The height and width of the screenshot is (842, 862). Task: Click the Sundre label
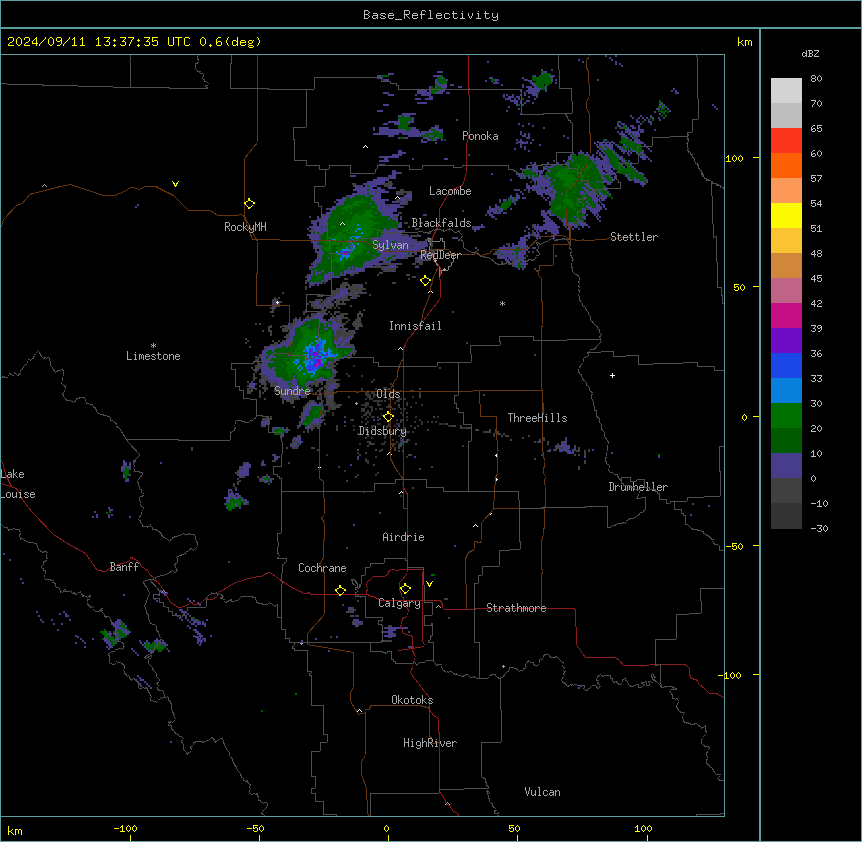(292, 391)
